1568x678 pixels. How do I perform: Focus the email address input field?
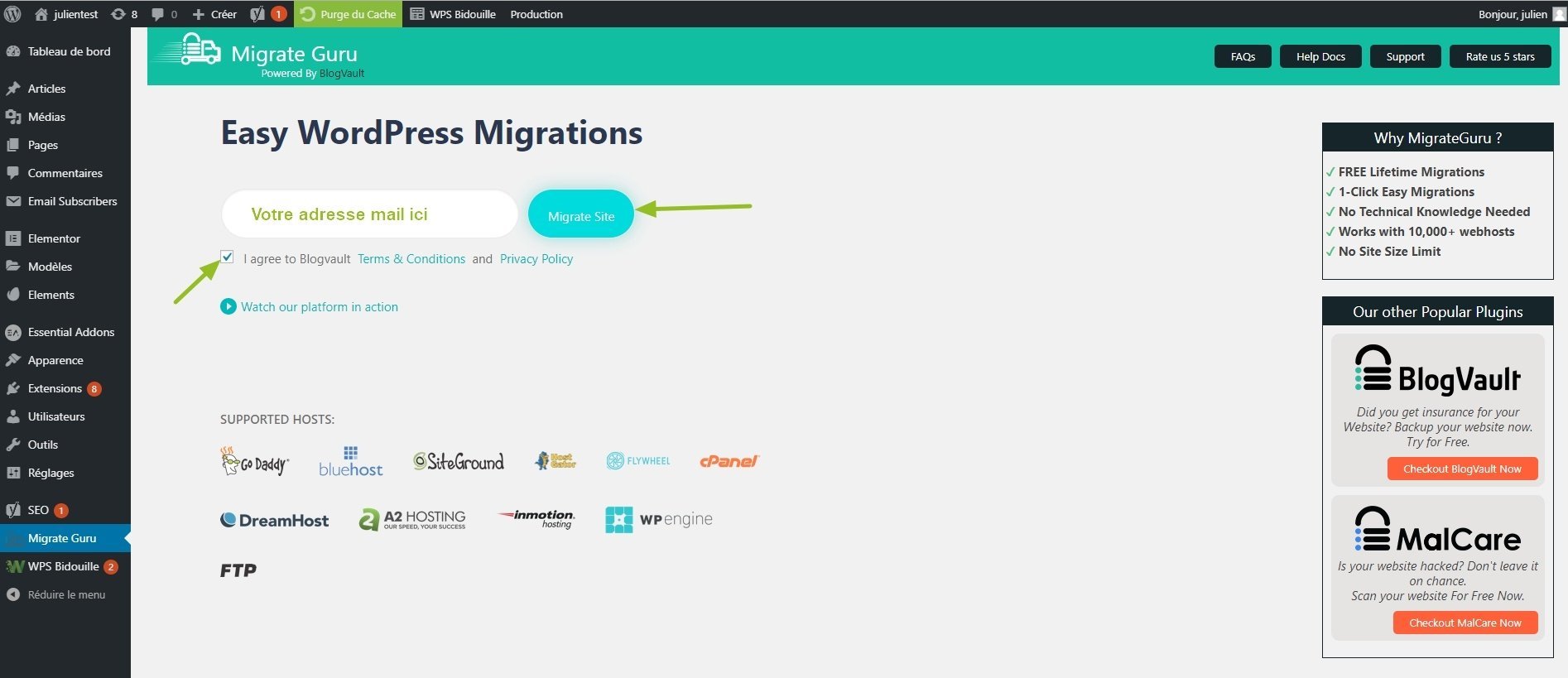369,214
